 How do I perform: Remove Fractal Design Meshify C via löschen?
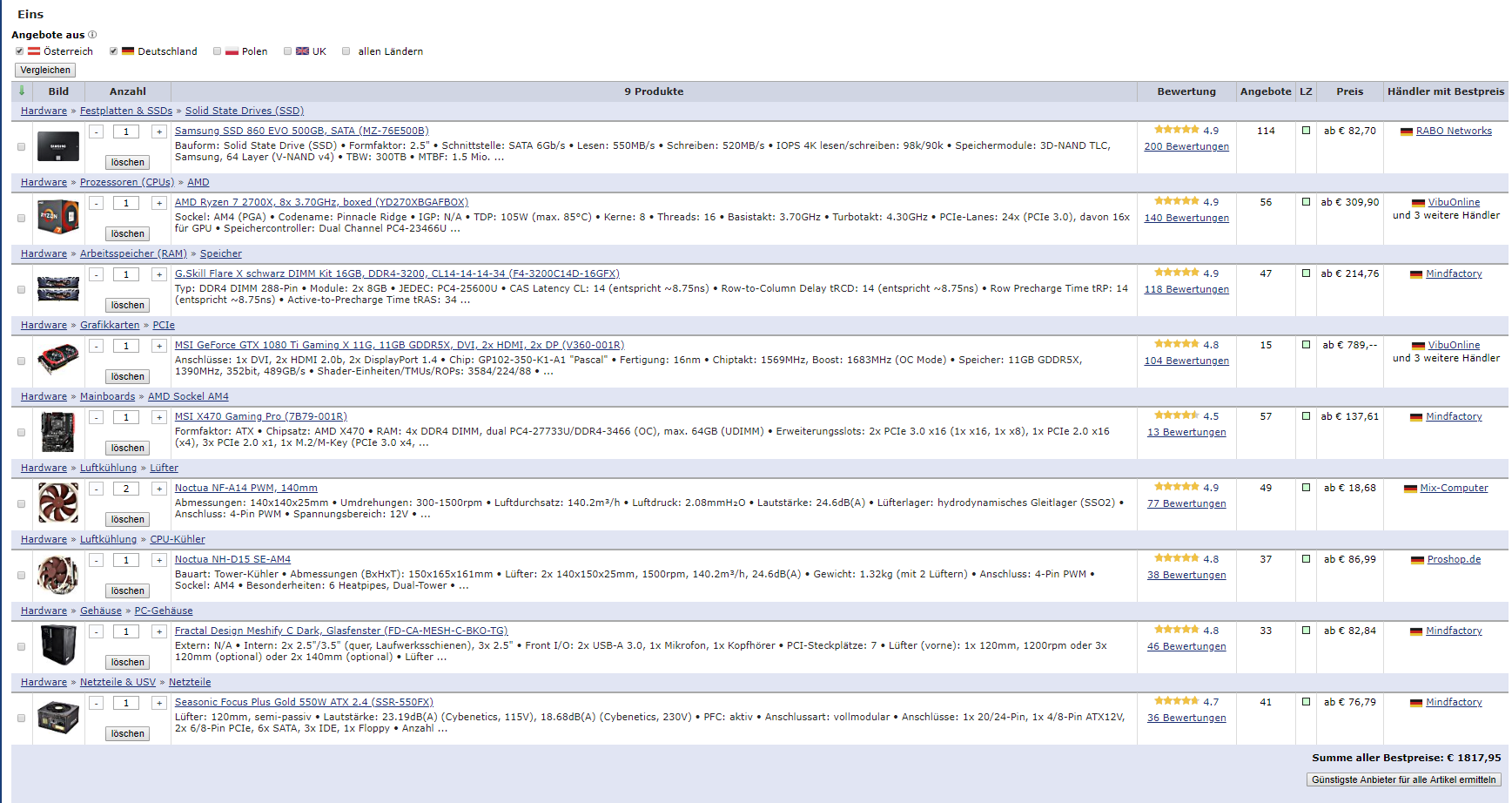point(128,663)
